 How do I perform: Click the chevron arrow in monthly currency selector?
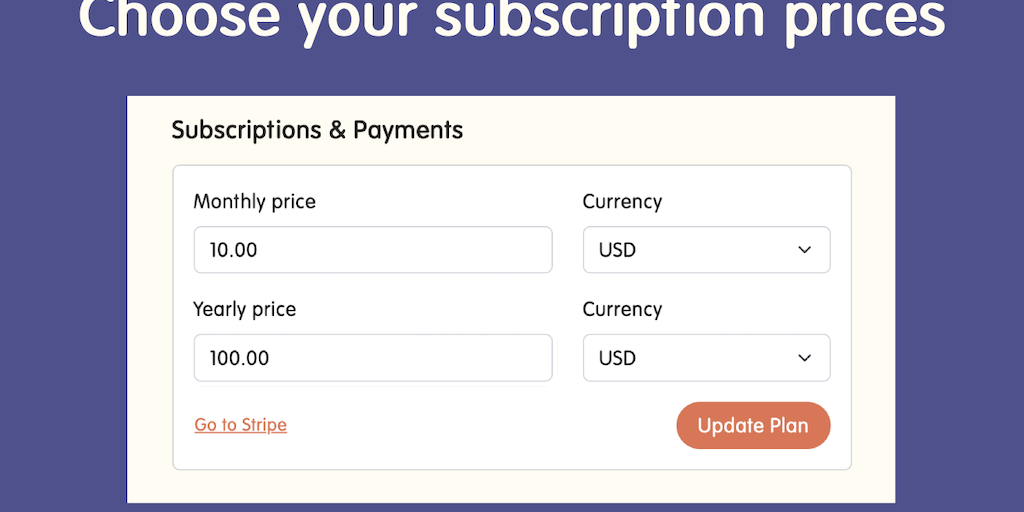pos(805,250)
